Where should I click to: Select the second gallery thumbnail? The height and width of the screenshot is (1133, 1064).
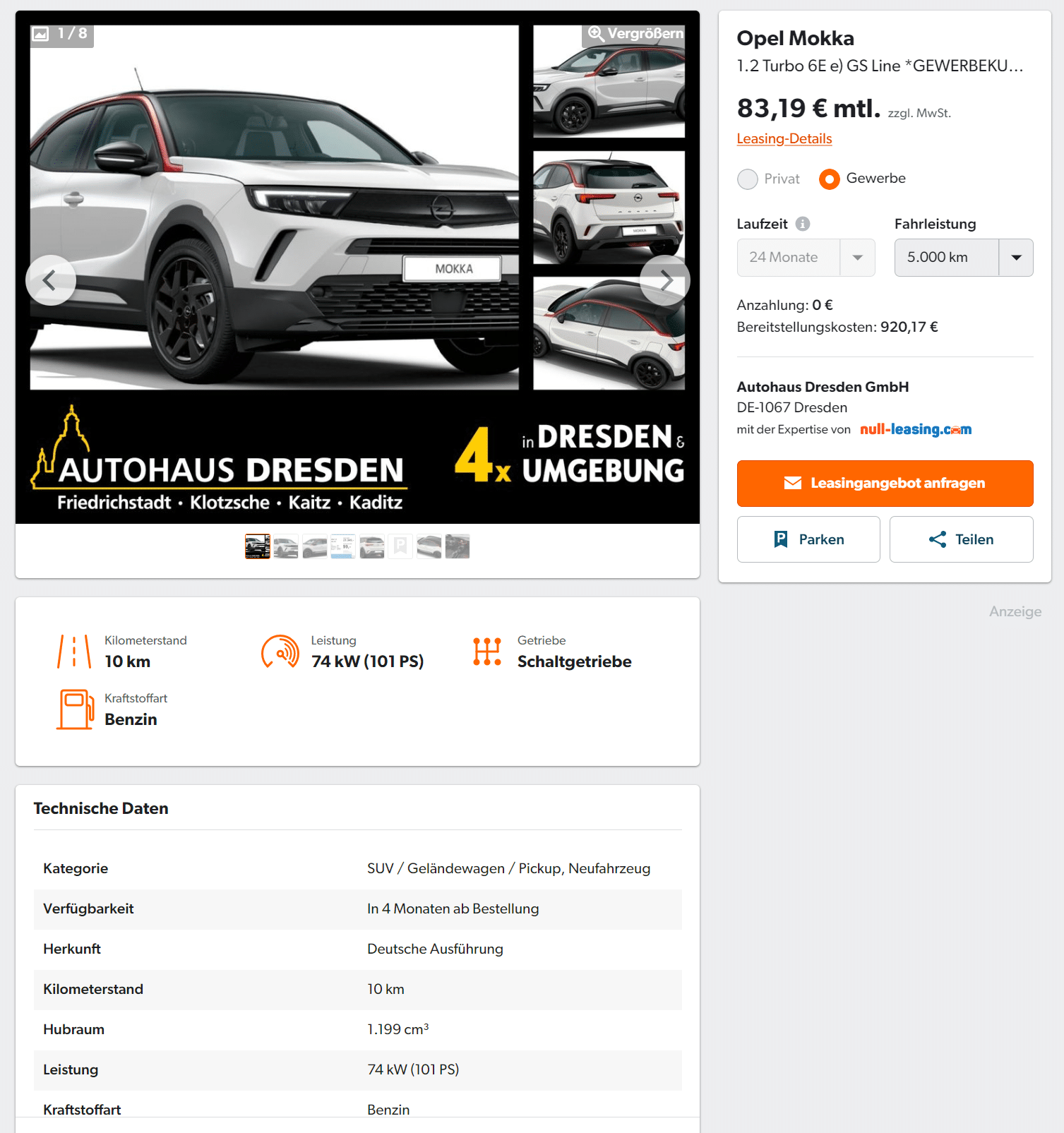point(286,546)
